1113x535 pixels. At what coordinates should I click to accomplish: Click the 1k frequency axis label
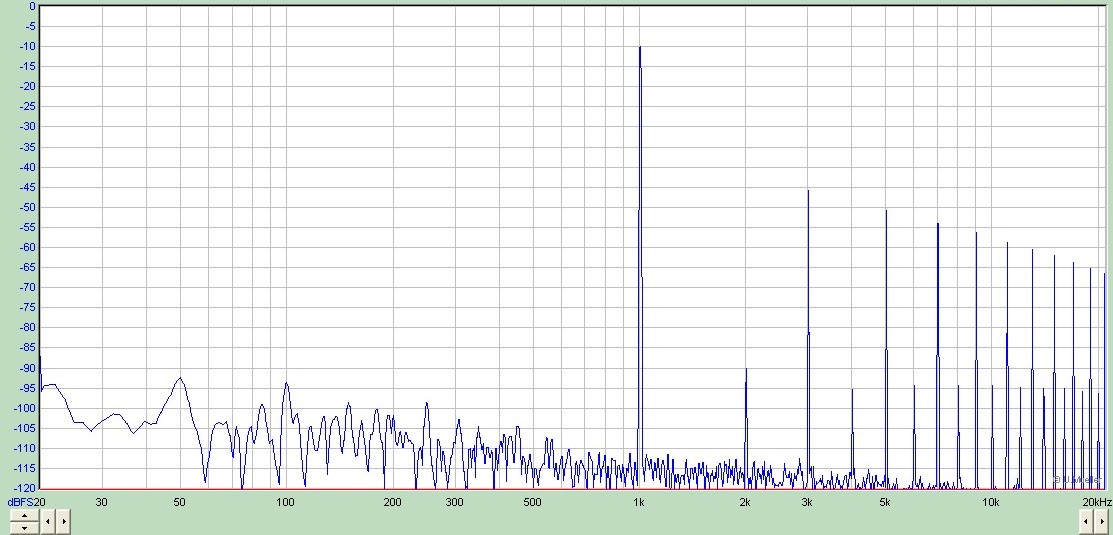point(639,502)
